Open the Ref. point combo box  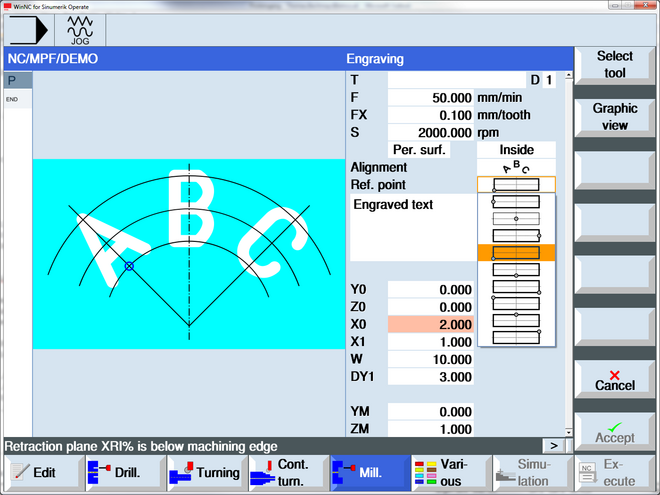point(515,184)
